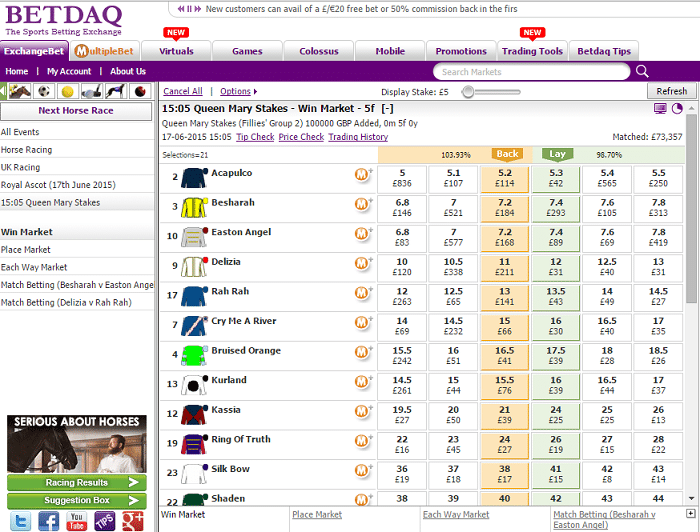This screenshot has height=532, width=700.
Task: Open Betdaq Twitter page icon
Action: 21,521
